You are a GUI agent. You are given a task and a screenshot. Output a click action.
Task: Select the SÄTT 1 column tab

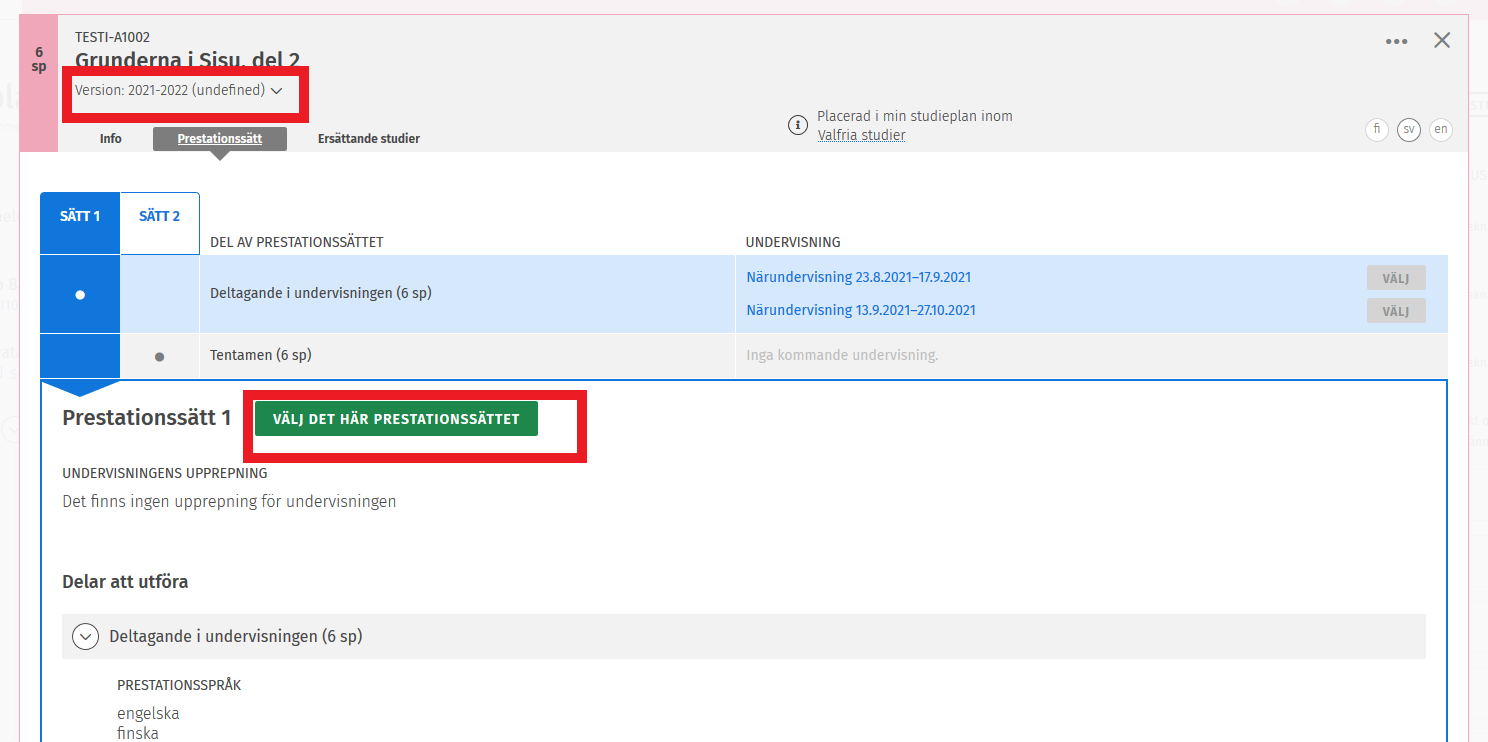coord(80,217)
